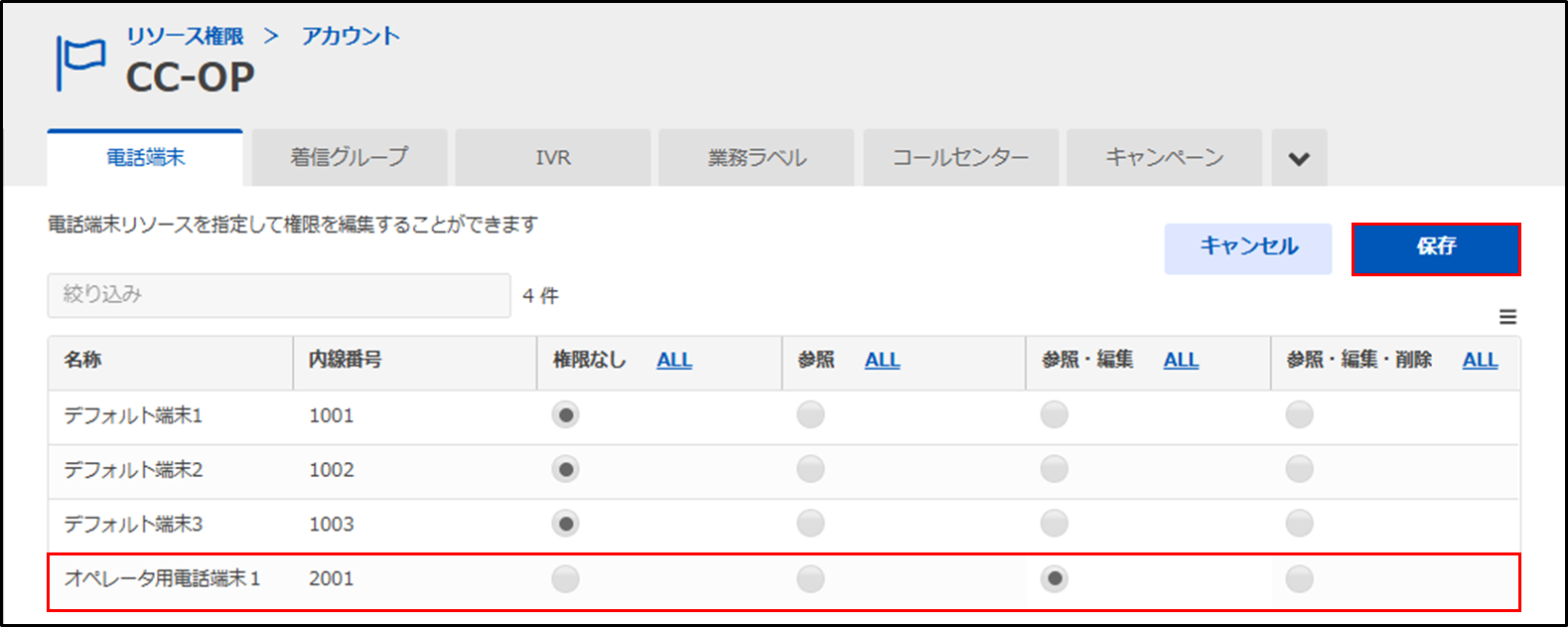Choose 権限なし for オペレータ用電話端末1

pyautogui.click(x=566, y=578)
